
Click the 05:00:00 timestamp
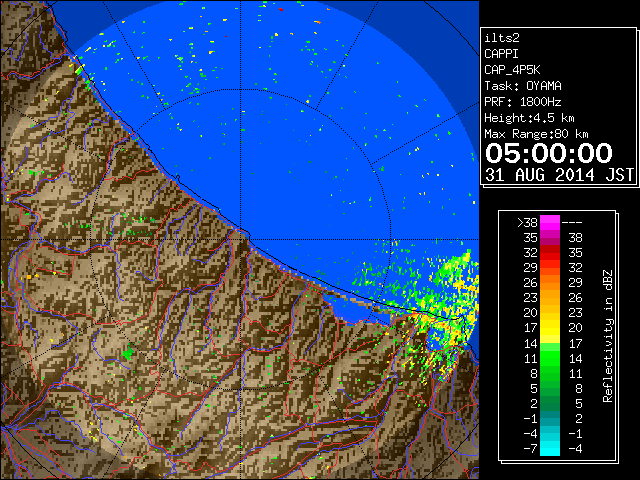point(549,153)
